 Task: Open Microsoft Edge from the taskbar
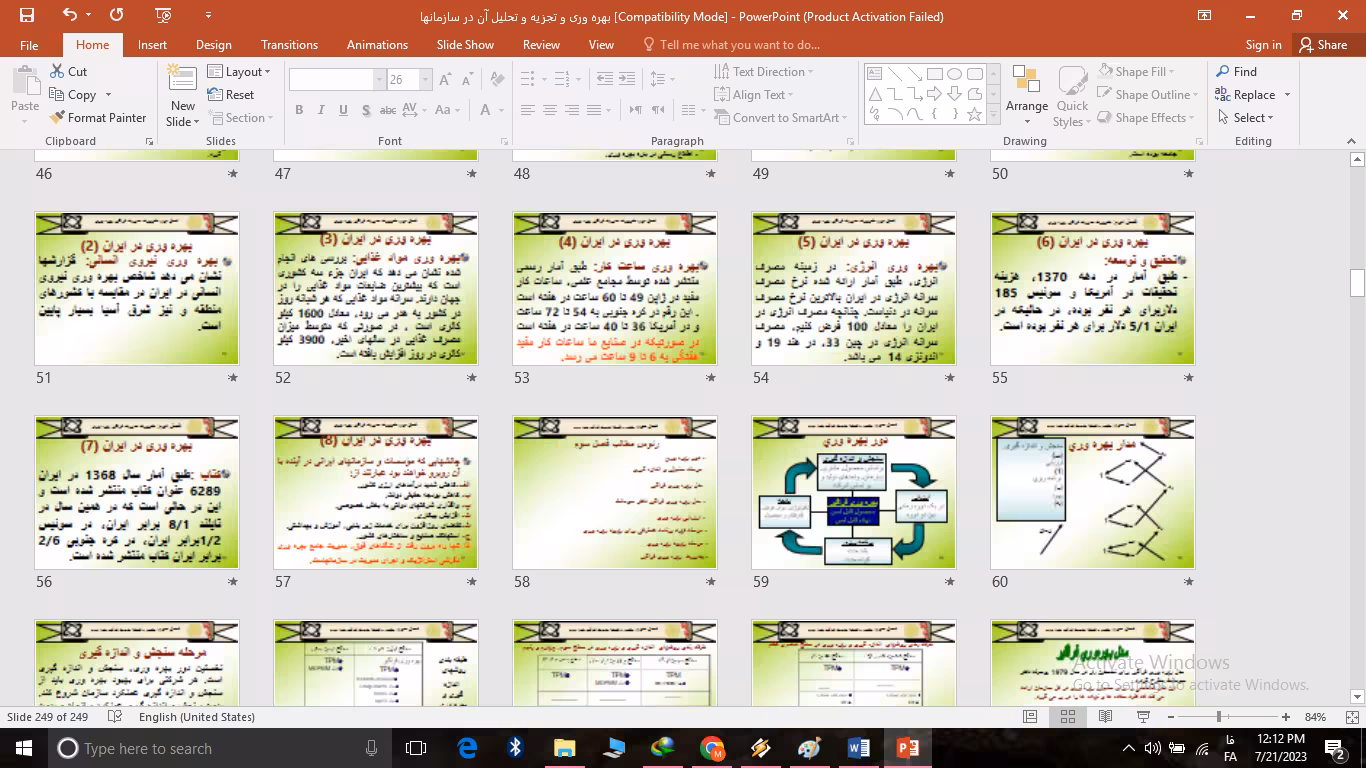(x=467, y=748)
